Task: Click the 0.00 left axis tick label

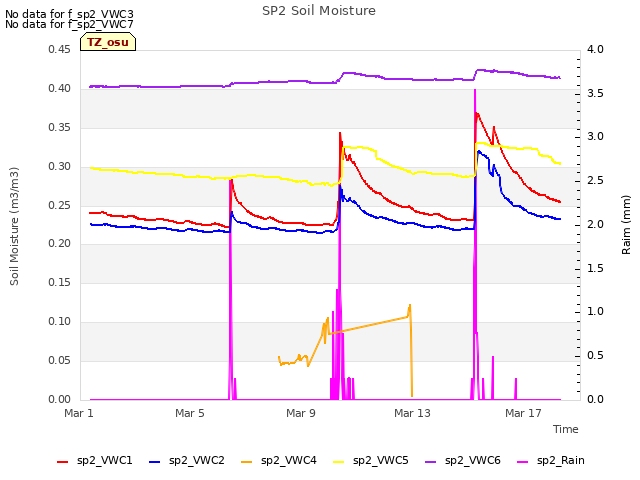Action: [x=60, y=399]
